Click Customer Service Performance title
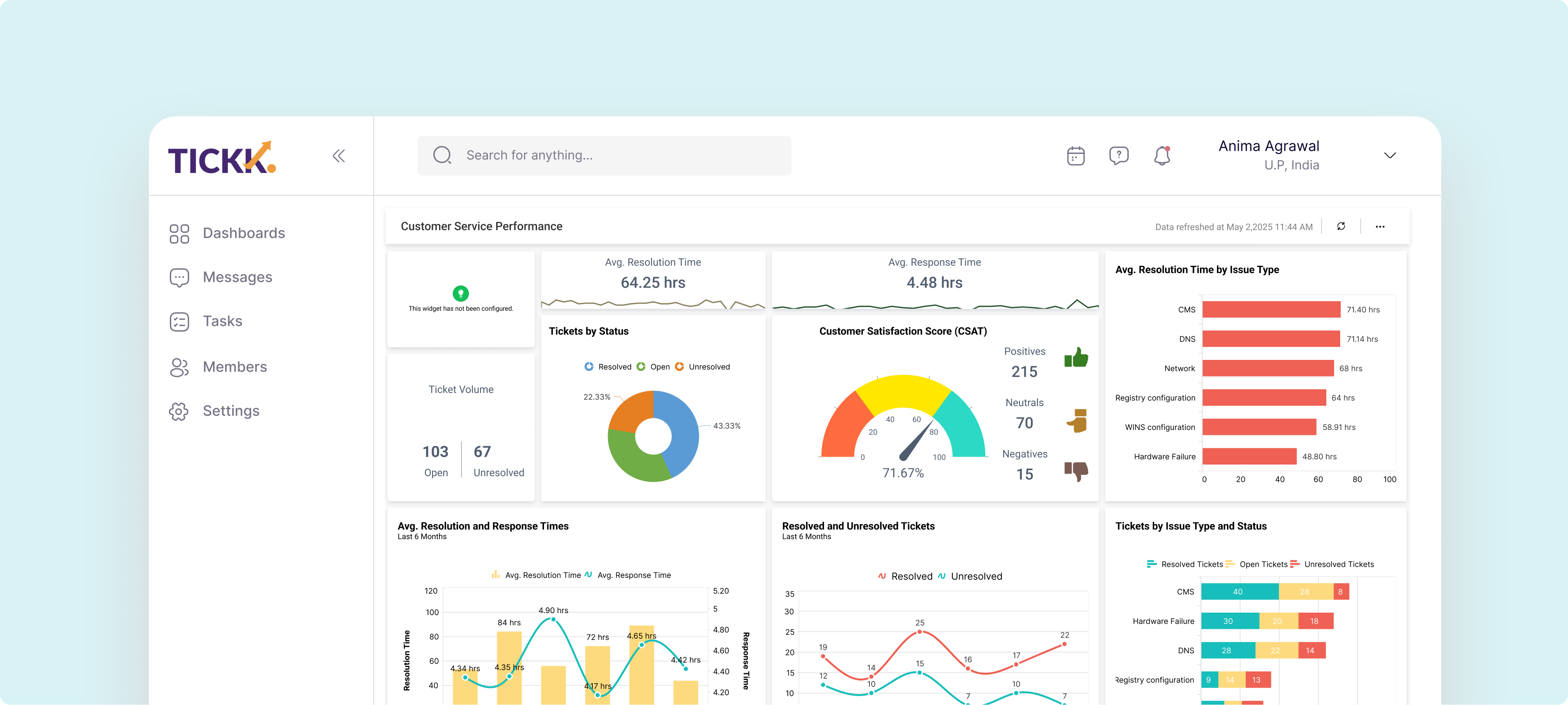 (481, 226)
